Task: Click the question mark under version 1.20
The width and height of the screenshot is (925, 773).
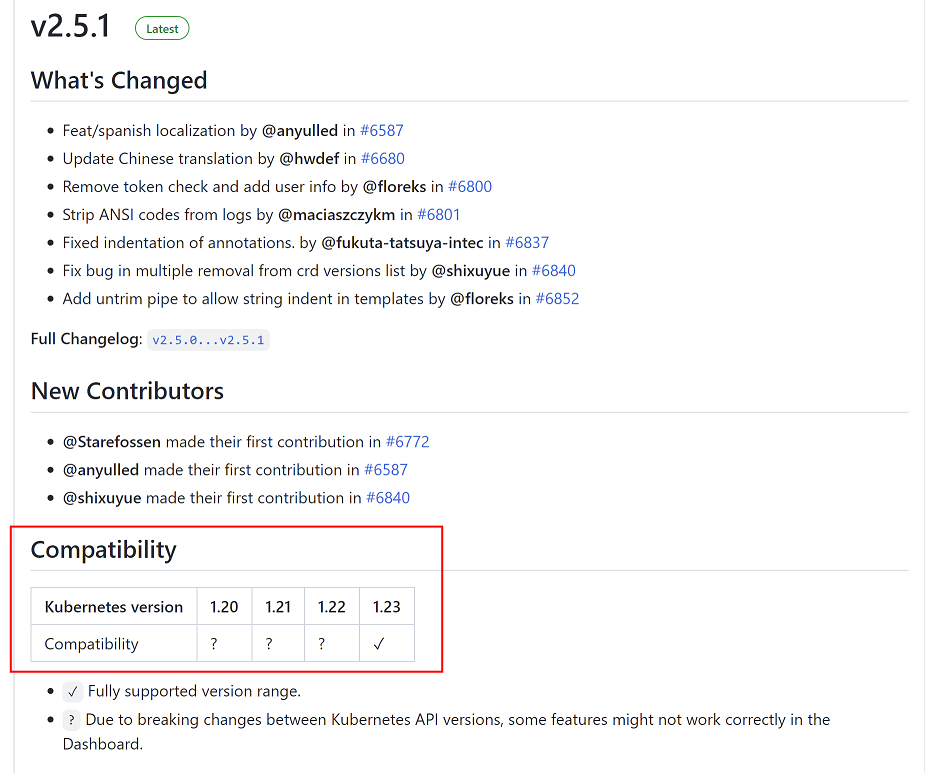Action: [x=214, y=644]
